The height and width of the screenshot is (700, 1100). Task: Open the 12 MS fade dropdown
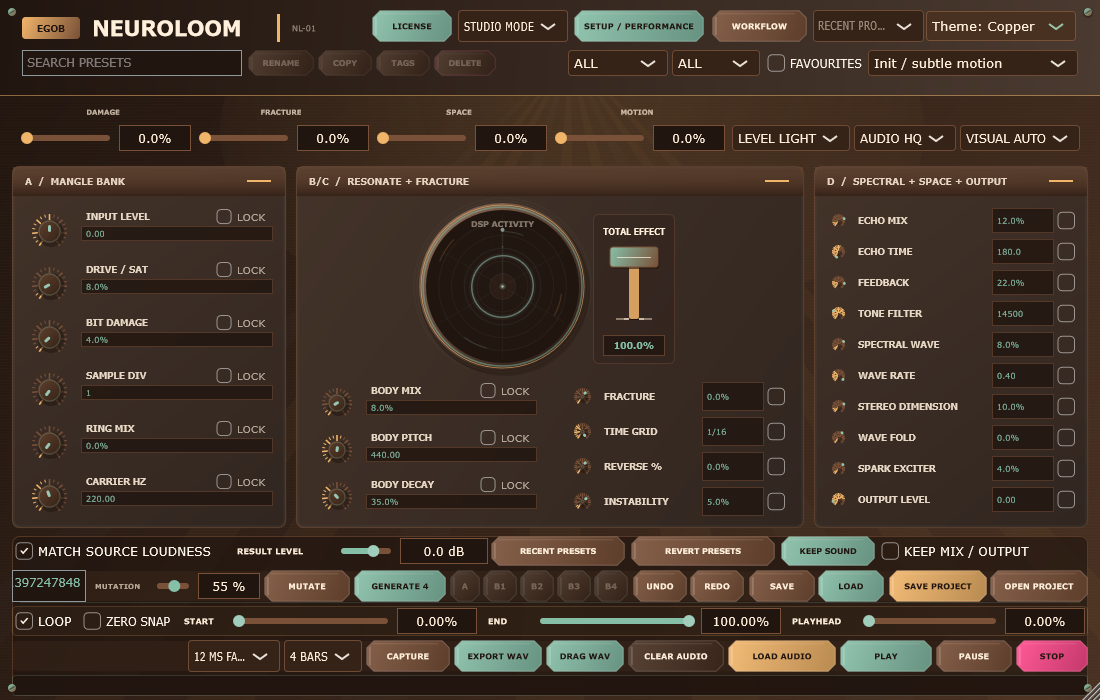tap(234, 657)
